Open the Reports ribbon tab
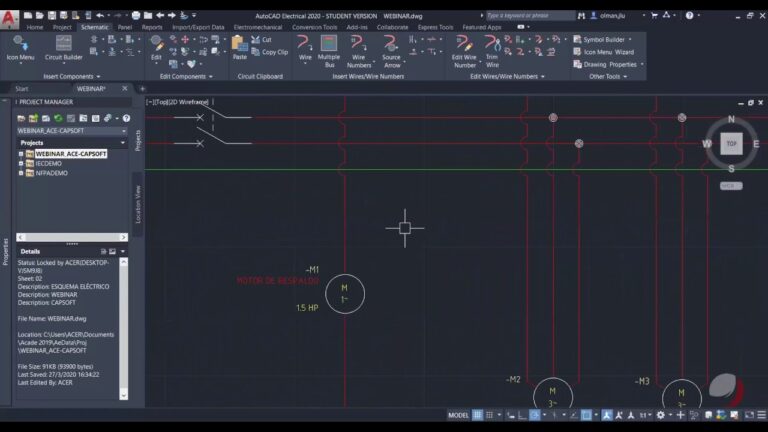The width and height of the screenshot is (768, 432). [x=152, y=27]
